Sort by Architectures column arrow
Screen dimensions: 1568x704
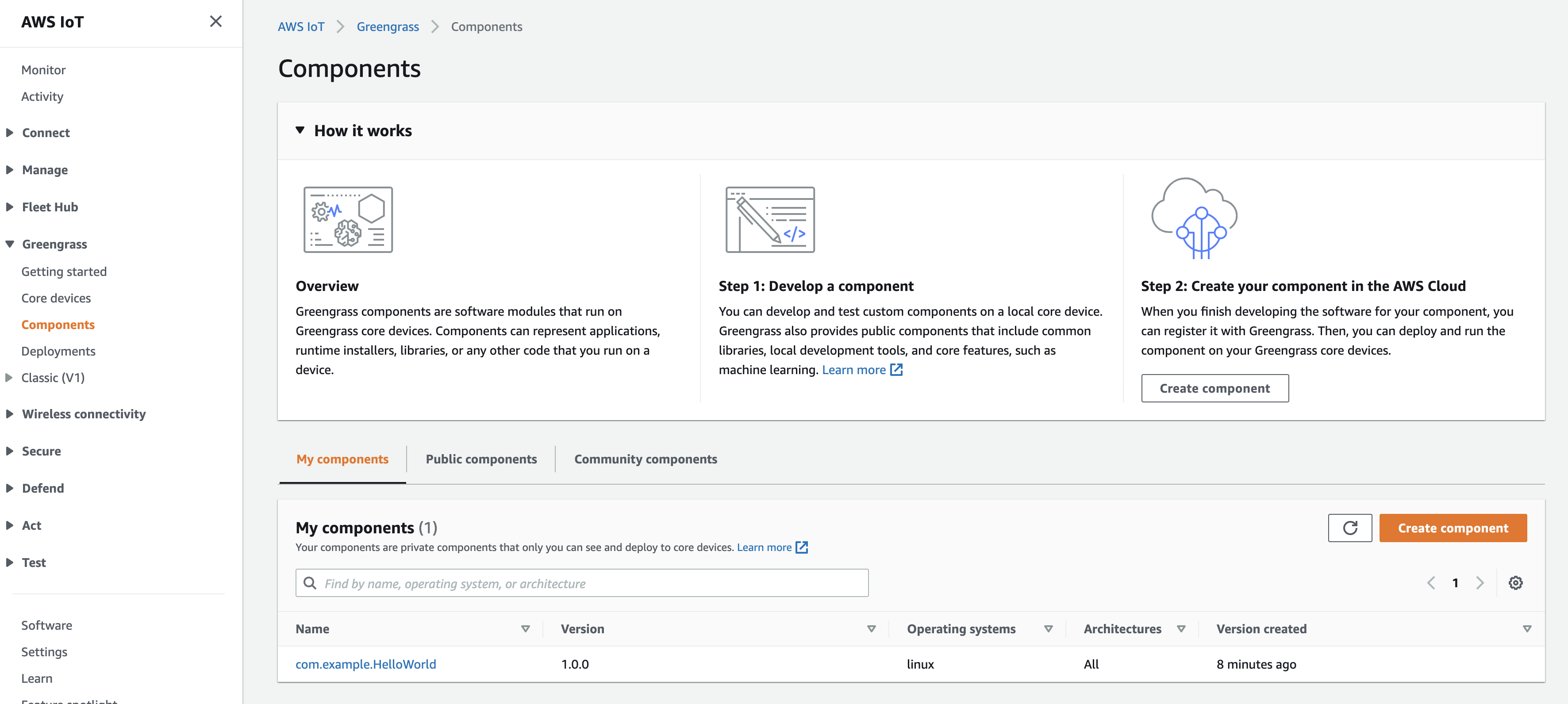point(1181,628)
